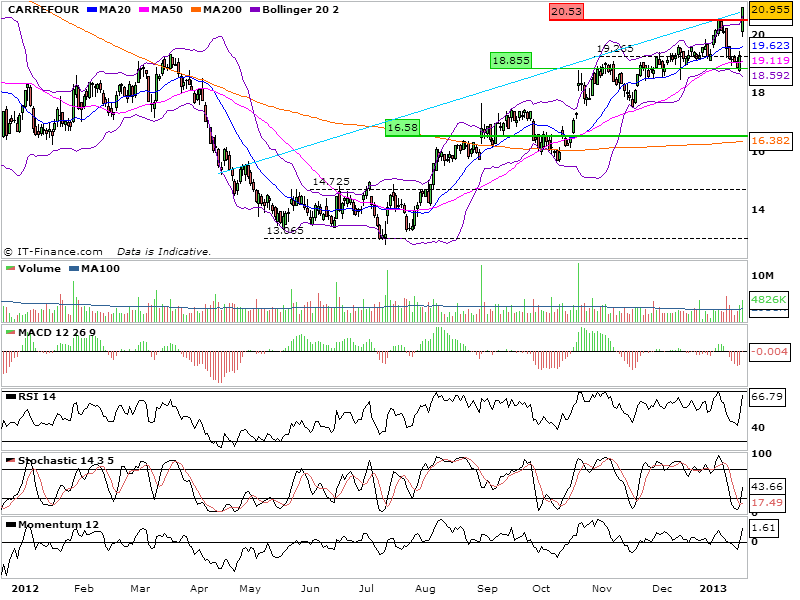
Task: Open the IT-Finance.com copyright text
Action: pos(54,252)
